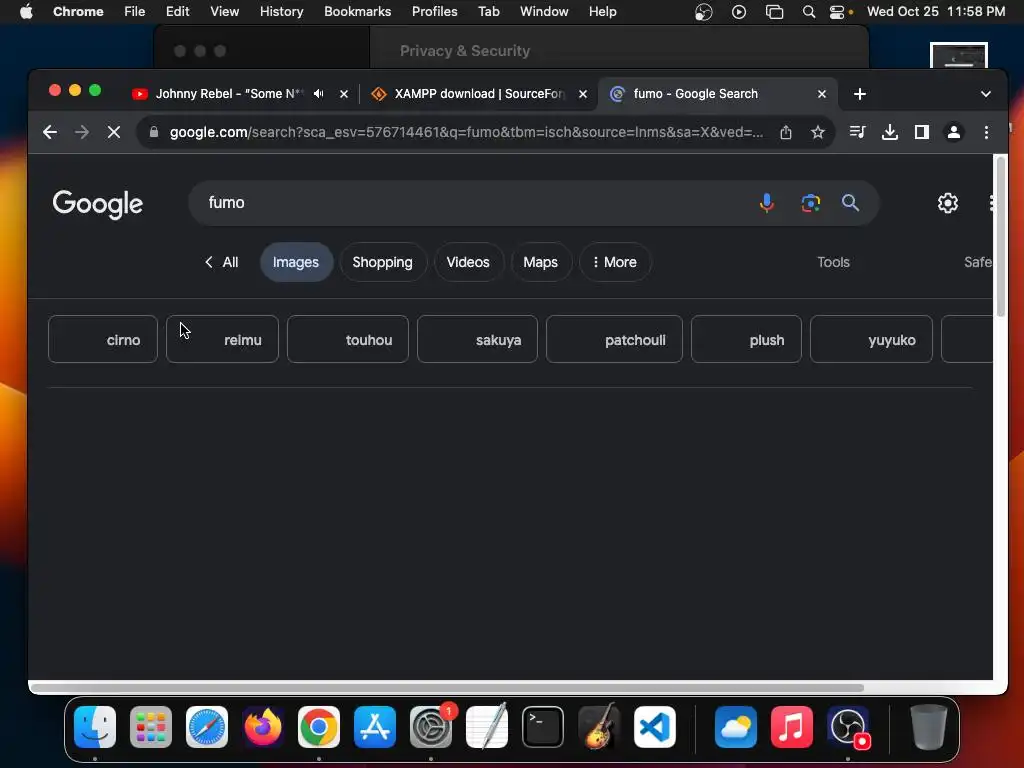1024x768 pixels.
Task: Toggle the Chrome side panel icon
Action: pyautogui.click(x=921, y=133)
